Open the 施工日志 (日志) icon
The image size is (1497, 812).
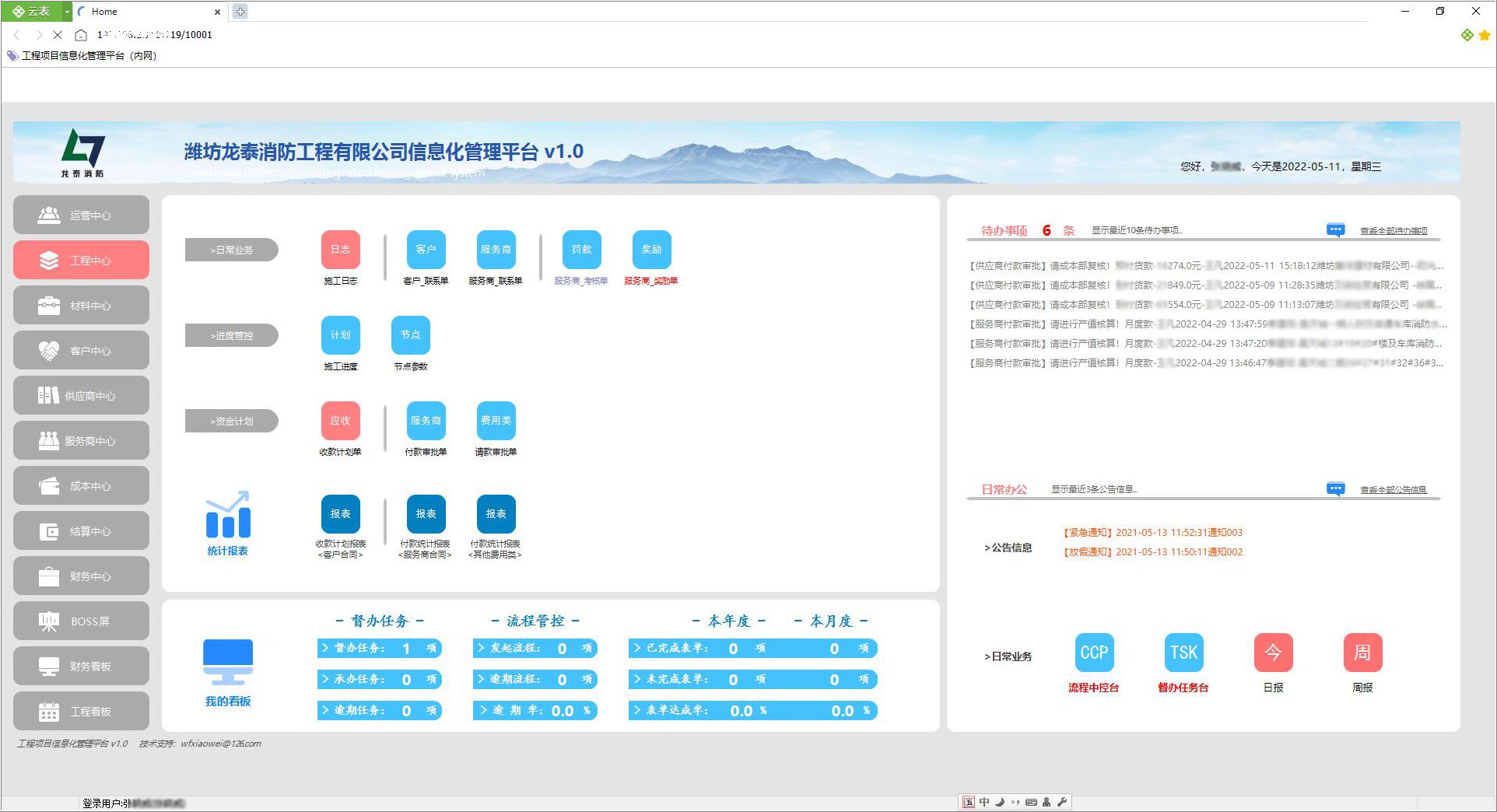pos(340,250)
